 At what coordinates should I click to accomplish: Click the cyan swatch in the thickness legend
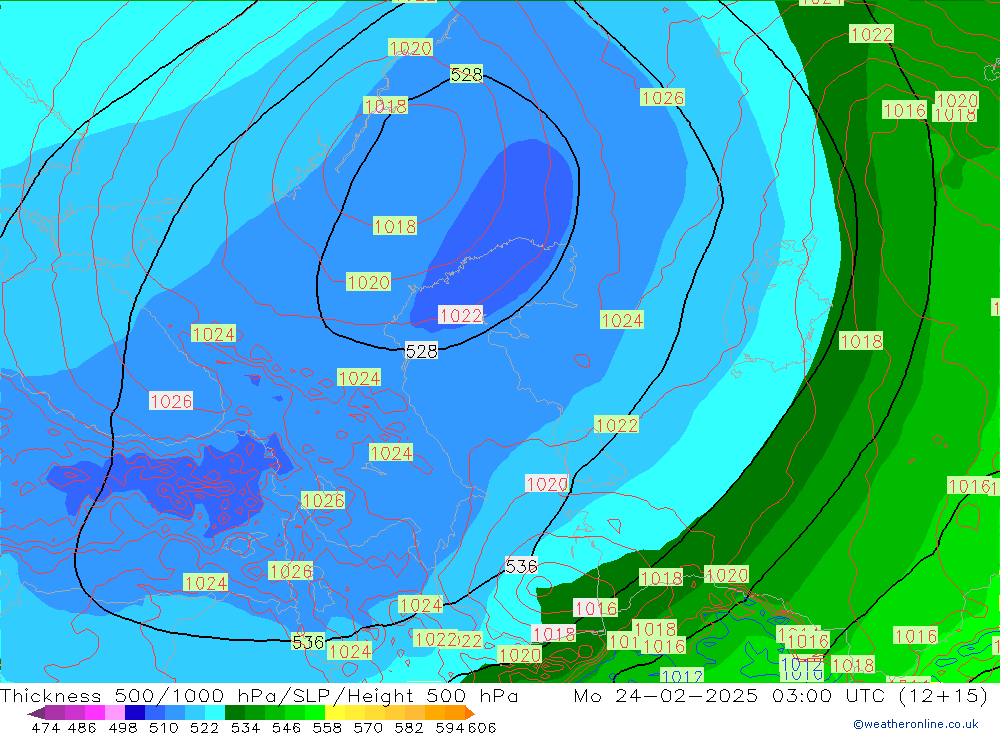click(x=215, y=713)
